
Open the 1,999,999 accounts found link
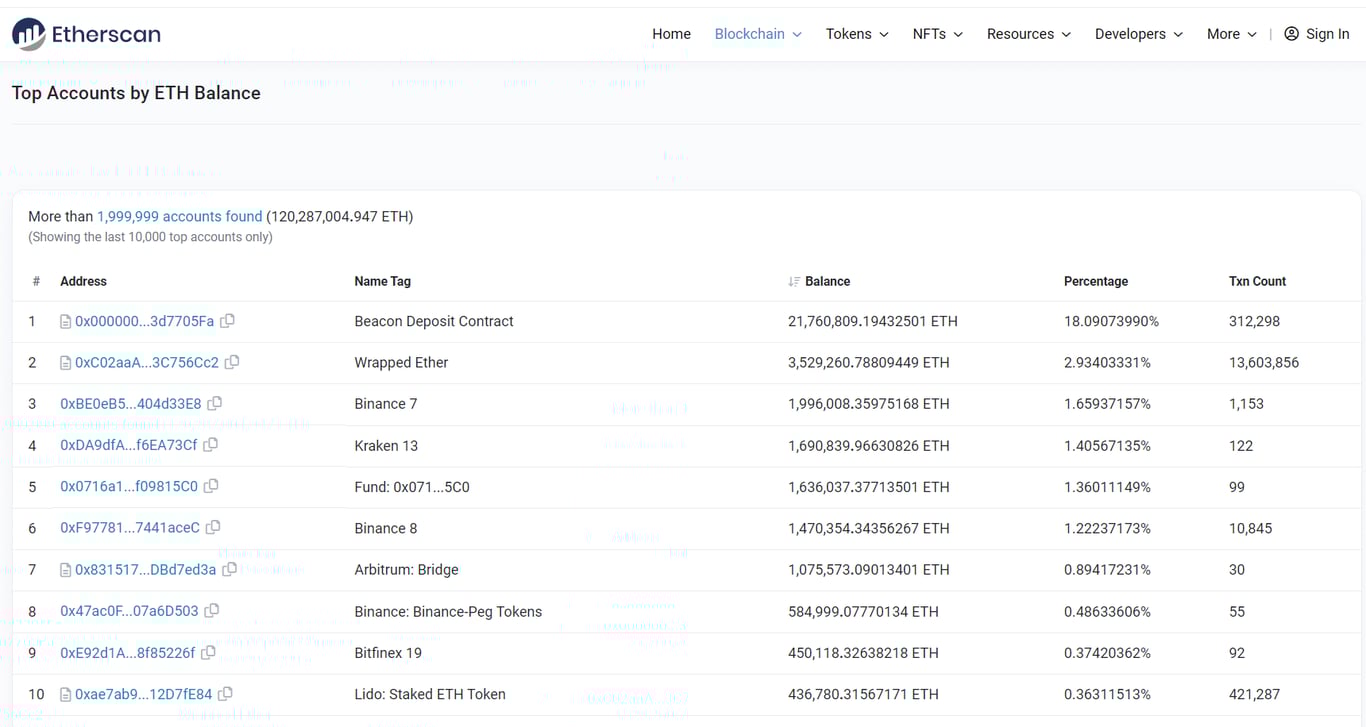click(179, 216)
